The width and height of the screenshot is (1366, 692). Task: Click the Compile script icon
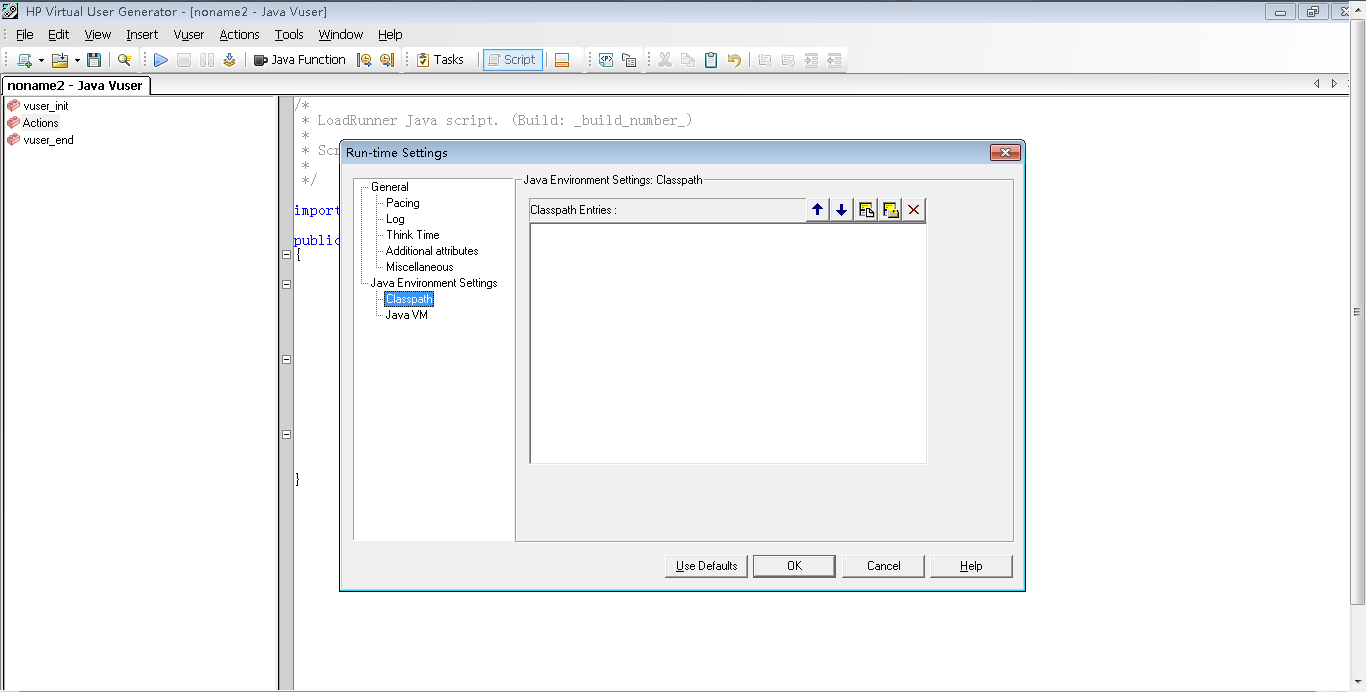(x=229, y=60)
